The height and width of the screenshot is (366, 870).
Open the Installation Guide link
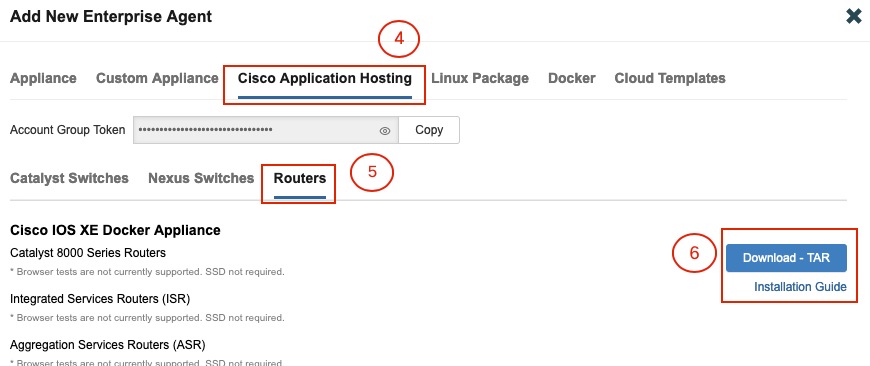pos(800,287)
